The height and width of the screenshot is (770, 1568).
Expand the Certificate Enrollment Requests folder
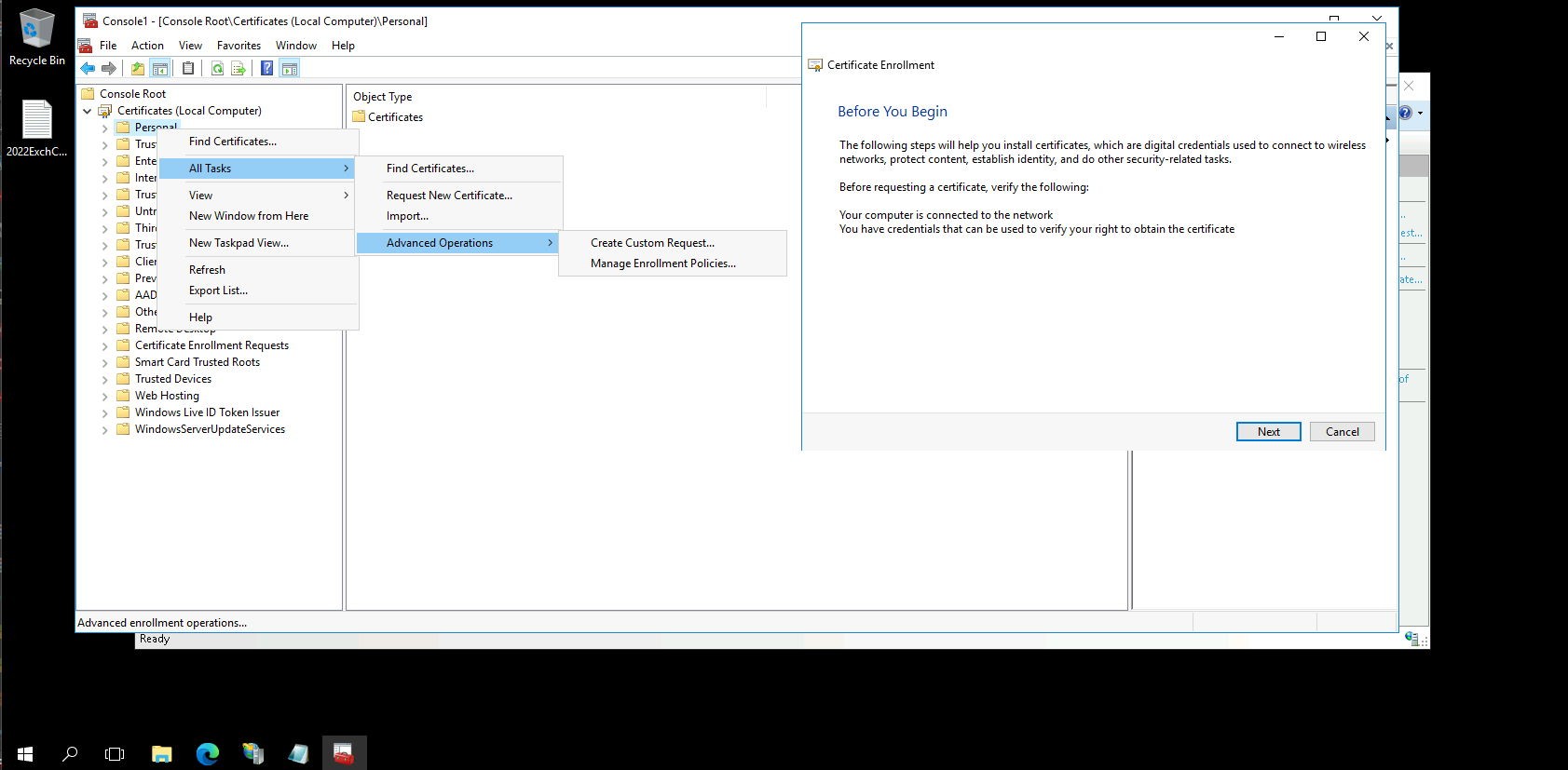[x=104, y=346]
